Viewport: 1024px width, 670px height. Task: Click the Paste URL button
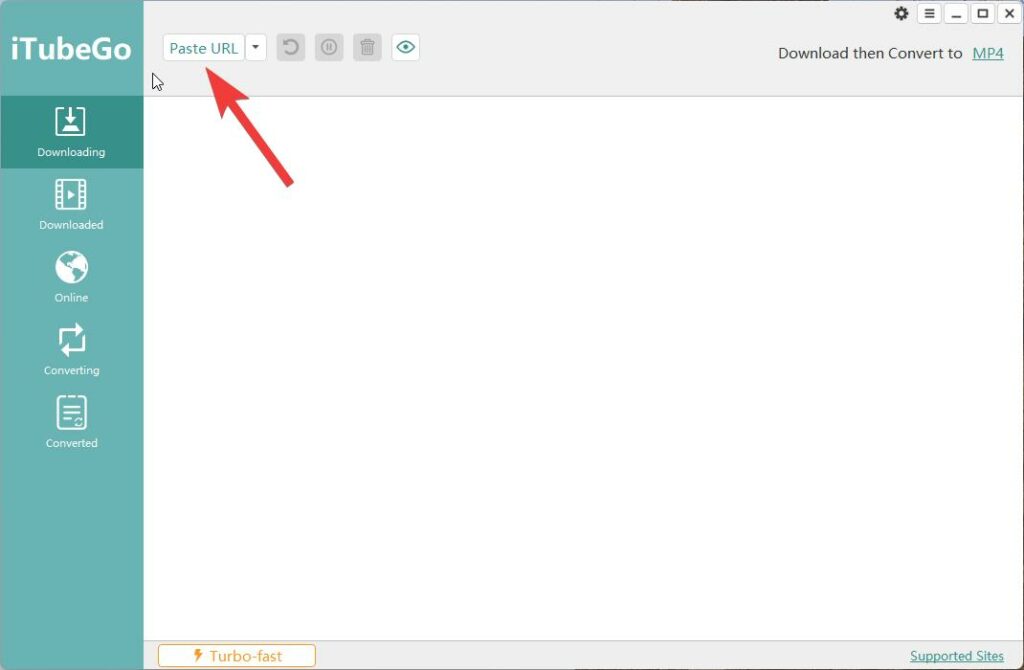click(x=204, y=46)
